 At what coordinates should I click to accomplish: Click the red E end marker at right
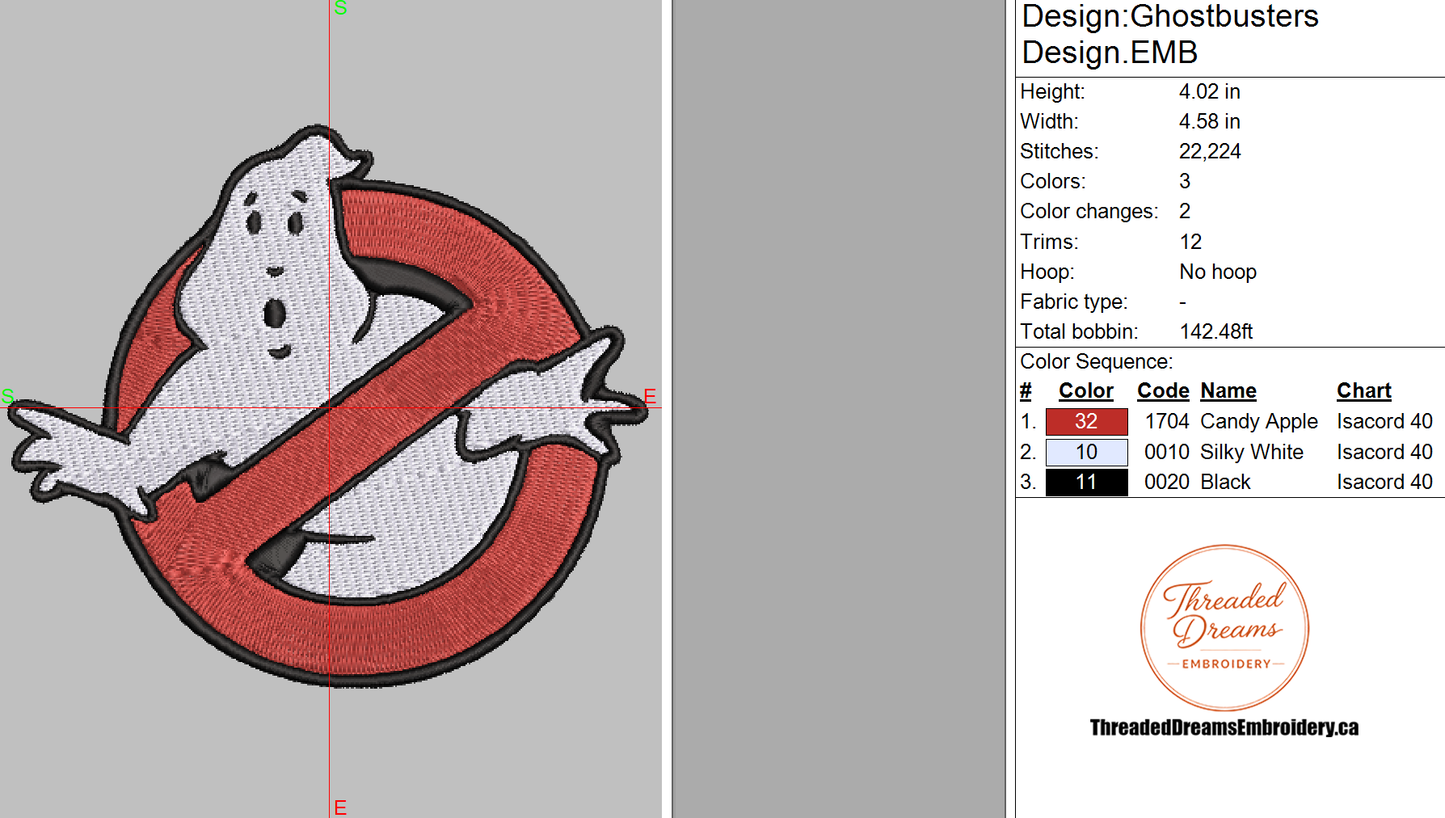[649, 398]
